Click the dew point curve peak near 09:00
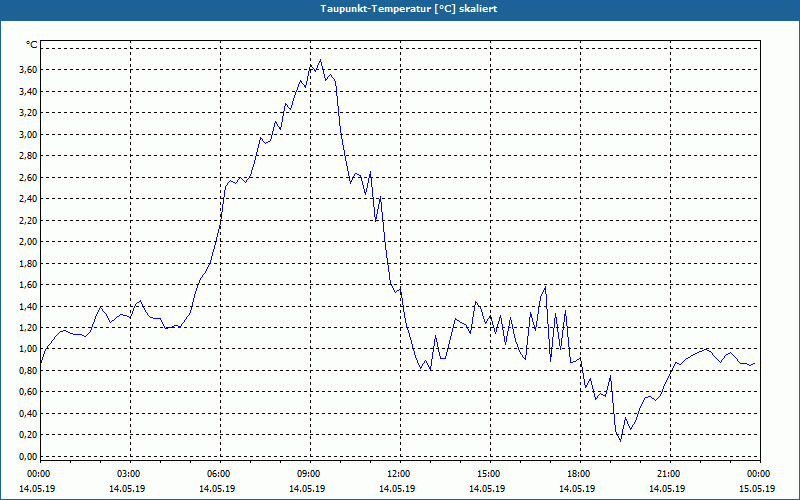 tap(320, 60)
